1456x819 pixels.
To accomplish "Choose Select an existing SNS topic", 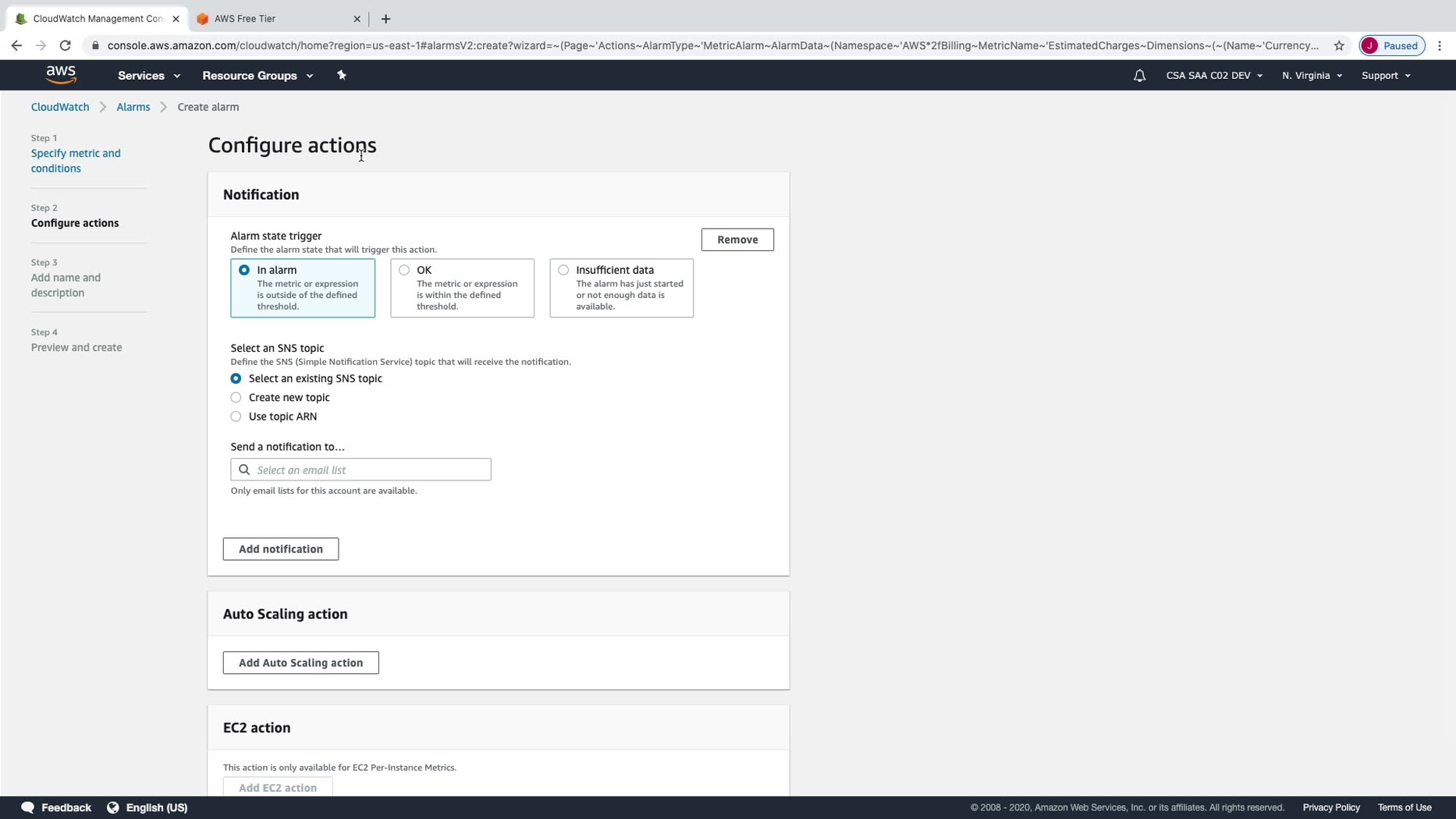I will [236, 378].
